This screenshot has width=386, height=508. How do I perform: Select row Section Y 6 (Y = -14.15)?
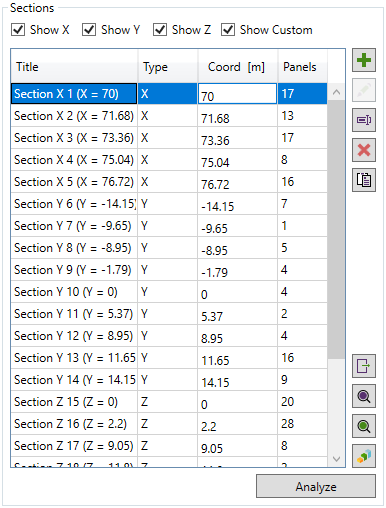point(169,204)
